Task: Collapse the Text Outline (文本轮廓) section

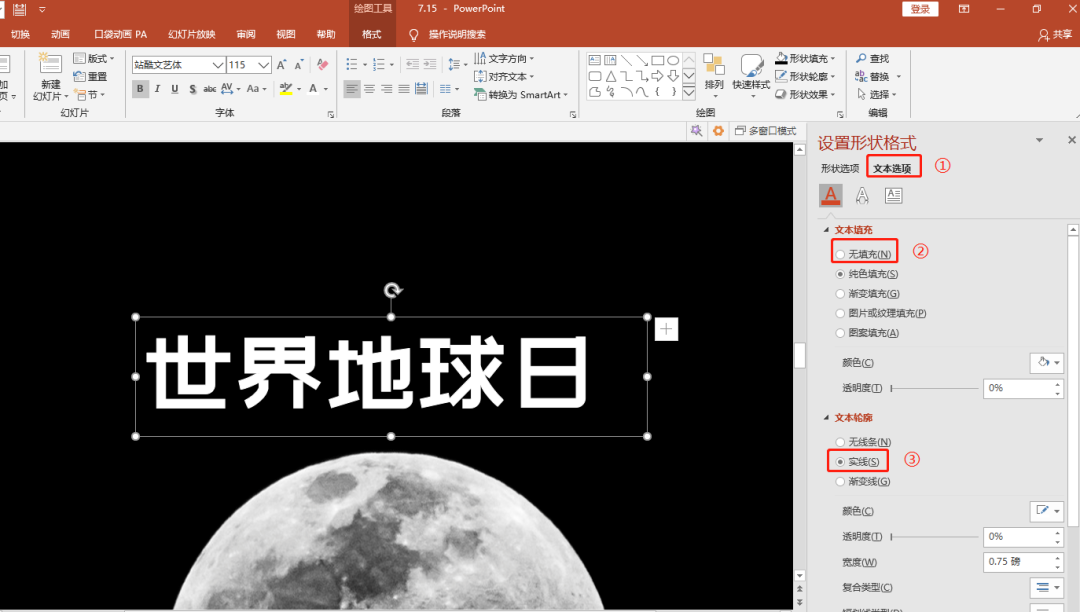Action: [x=827, y=418]
